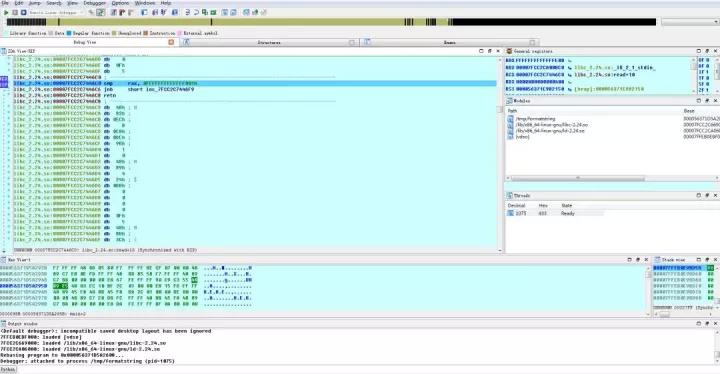Select the /tmp/formatstring module row
720x374 pixels.
(613, 119)
